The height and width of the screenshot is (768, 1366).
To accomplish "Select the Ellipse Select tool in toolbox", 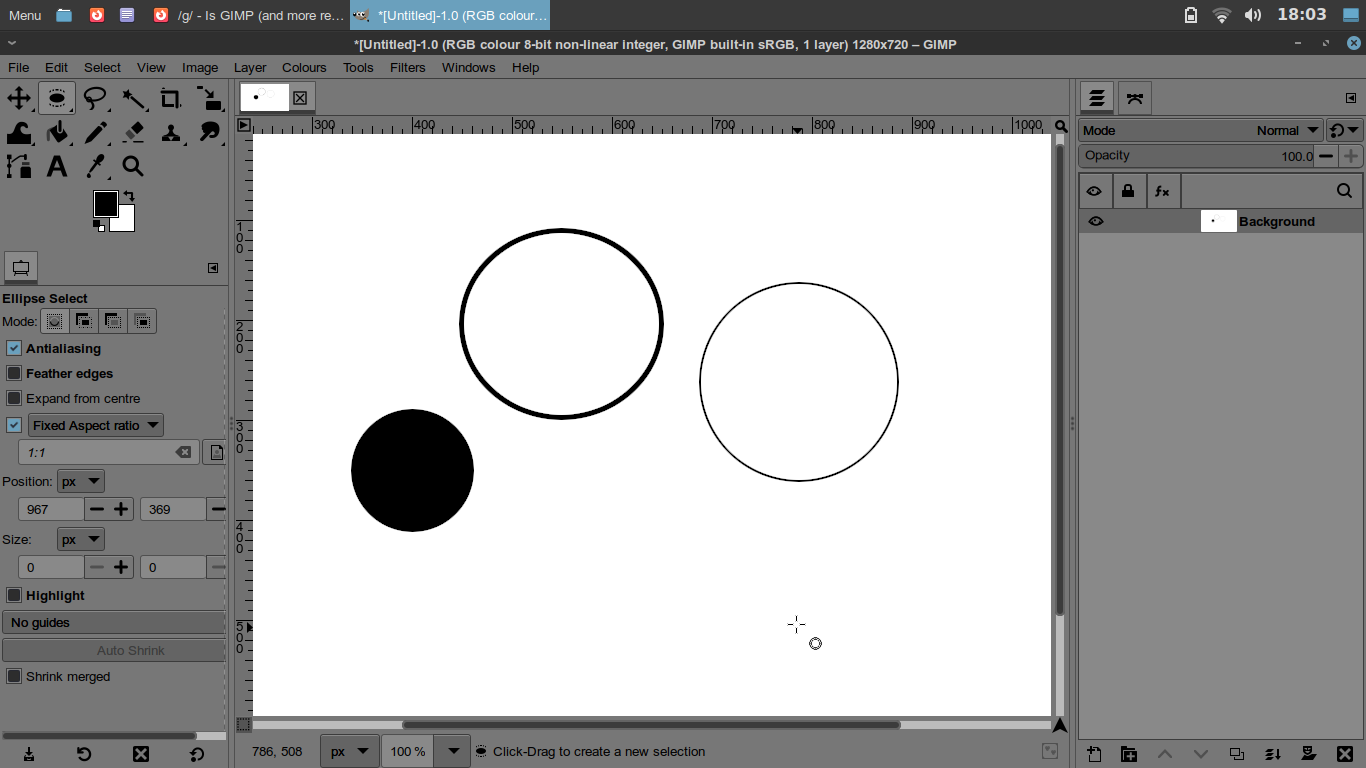I will 57,98.
